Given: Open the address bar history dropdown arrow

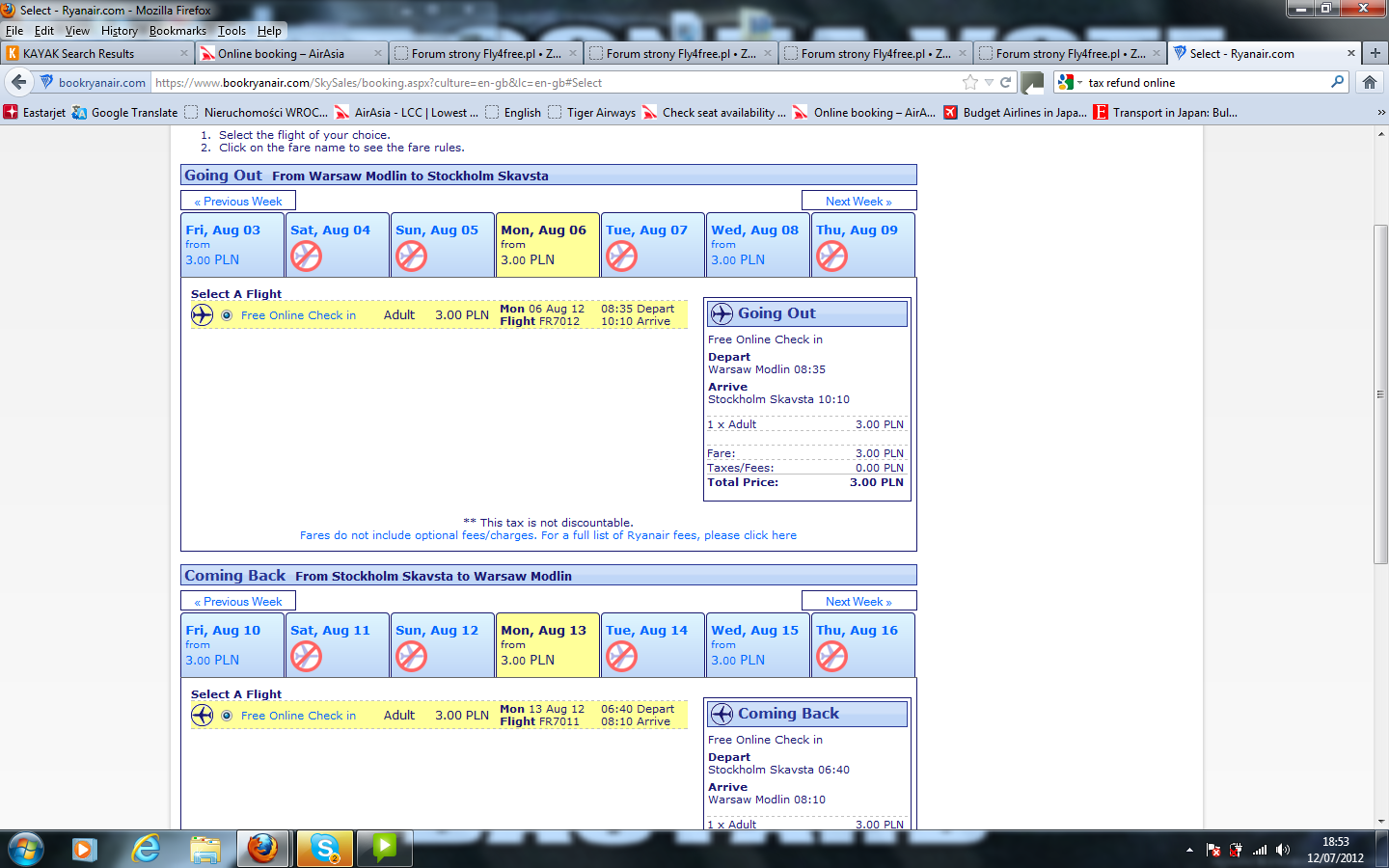Looking at the screenshot, I should pyautogui.click(x=989, y=83).
